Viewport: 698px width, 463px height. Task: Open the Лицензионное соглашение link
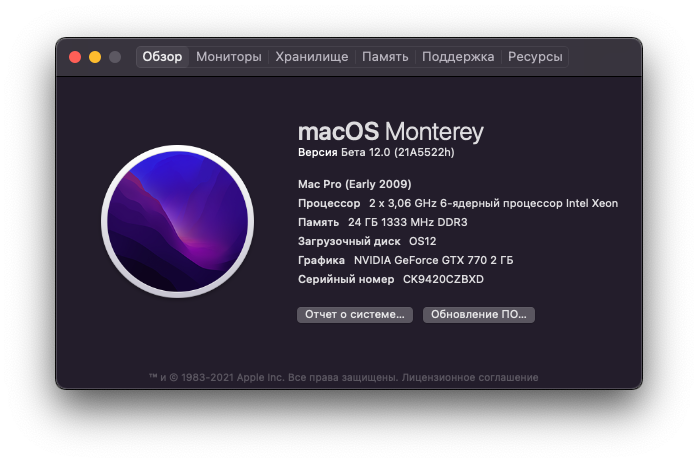point(470,378)
